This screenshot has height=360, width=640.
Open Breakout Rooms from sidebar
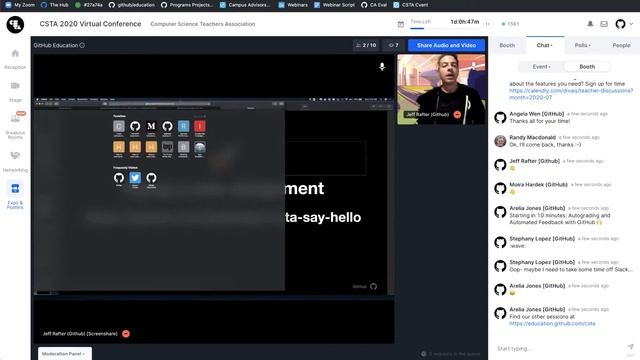15,126
